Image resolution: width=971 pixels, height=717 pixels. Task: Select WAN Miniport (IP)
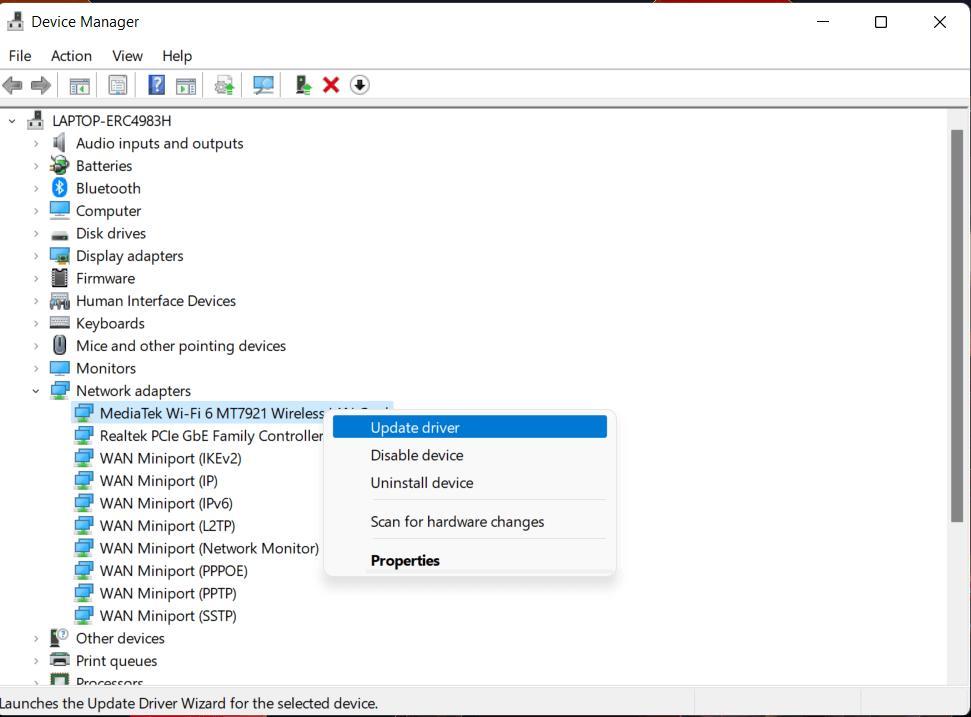click(x=159, y=480)
